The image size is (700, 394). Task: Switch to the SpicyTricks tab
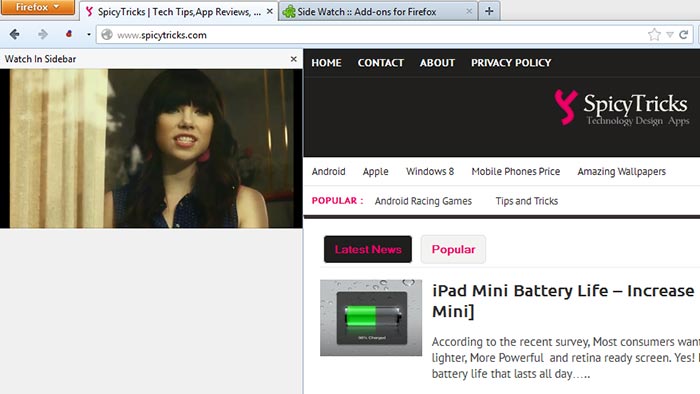tap(179, 12)
